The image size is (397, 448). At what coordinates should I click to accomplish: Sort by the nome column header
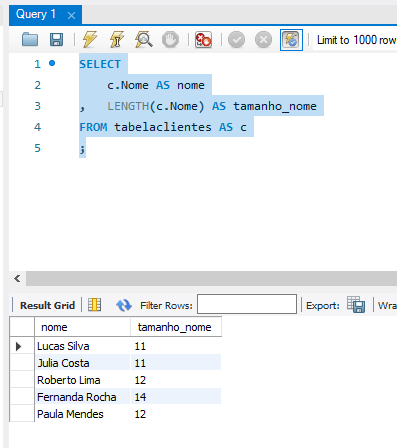tap(82, 327)
